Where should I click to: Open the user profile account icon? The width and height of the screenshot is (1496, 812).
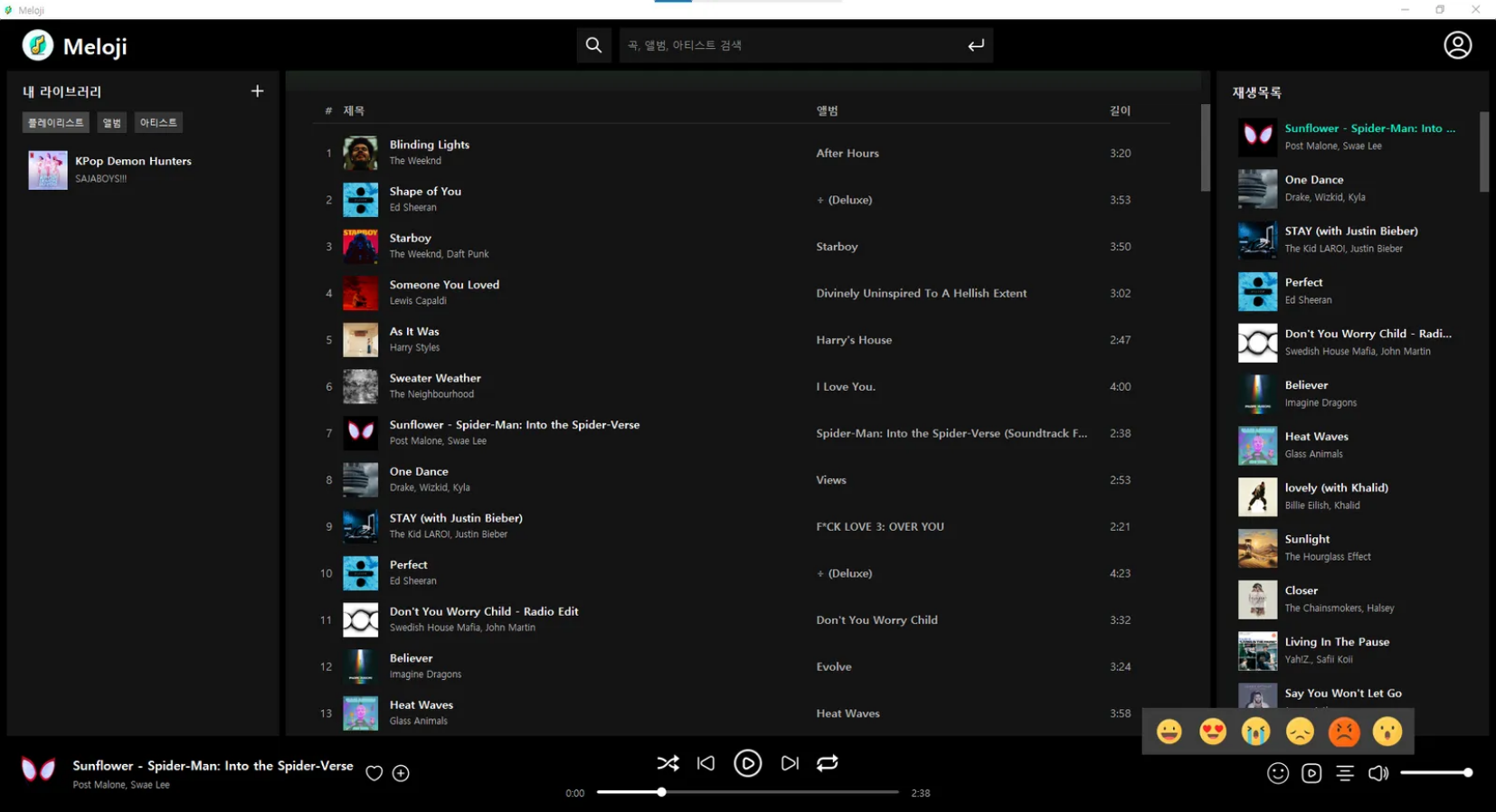(1457, 45)
